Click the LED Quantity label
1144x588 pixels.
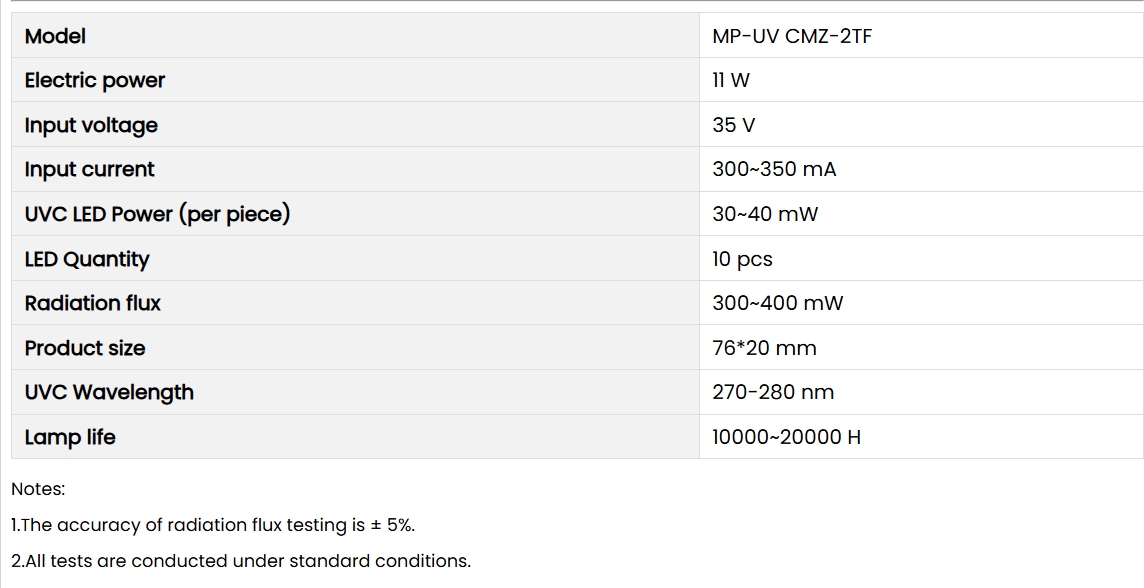pos(87,259)
